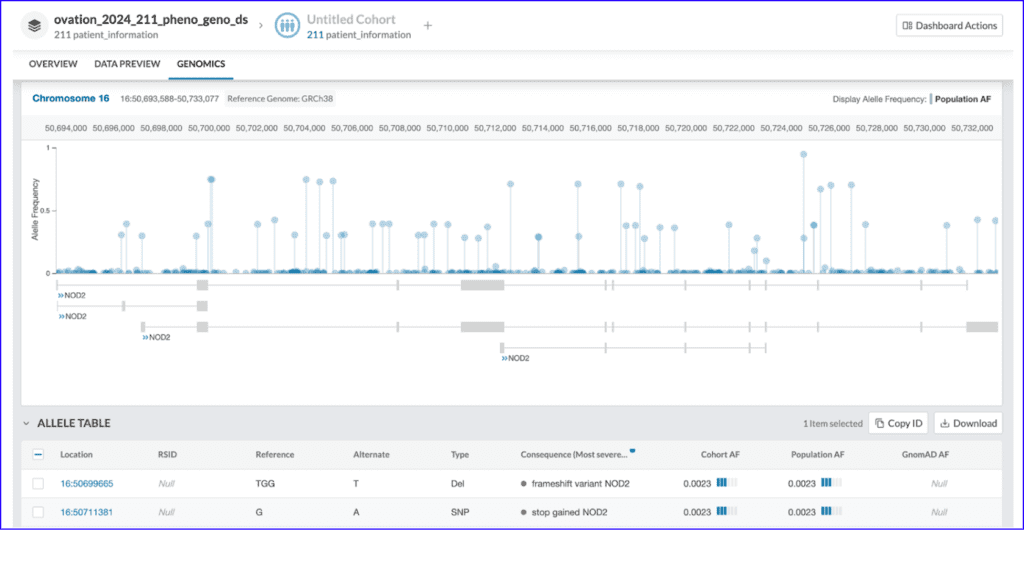The image size is (1024, 570).
Task: Click the GnomAD AF column header
Action: 925,454
